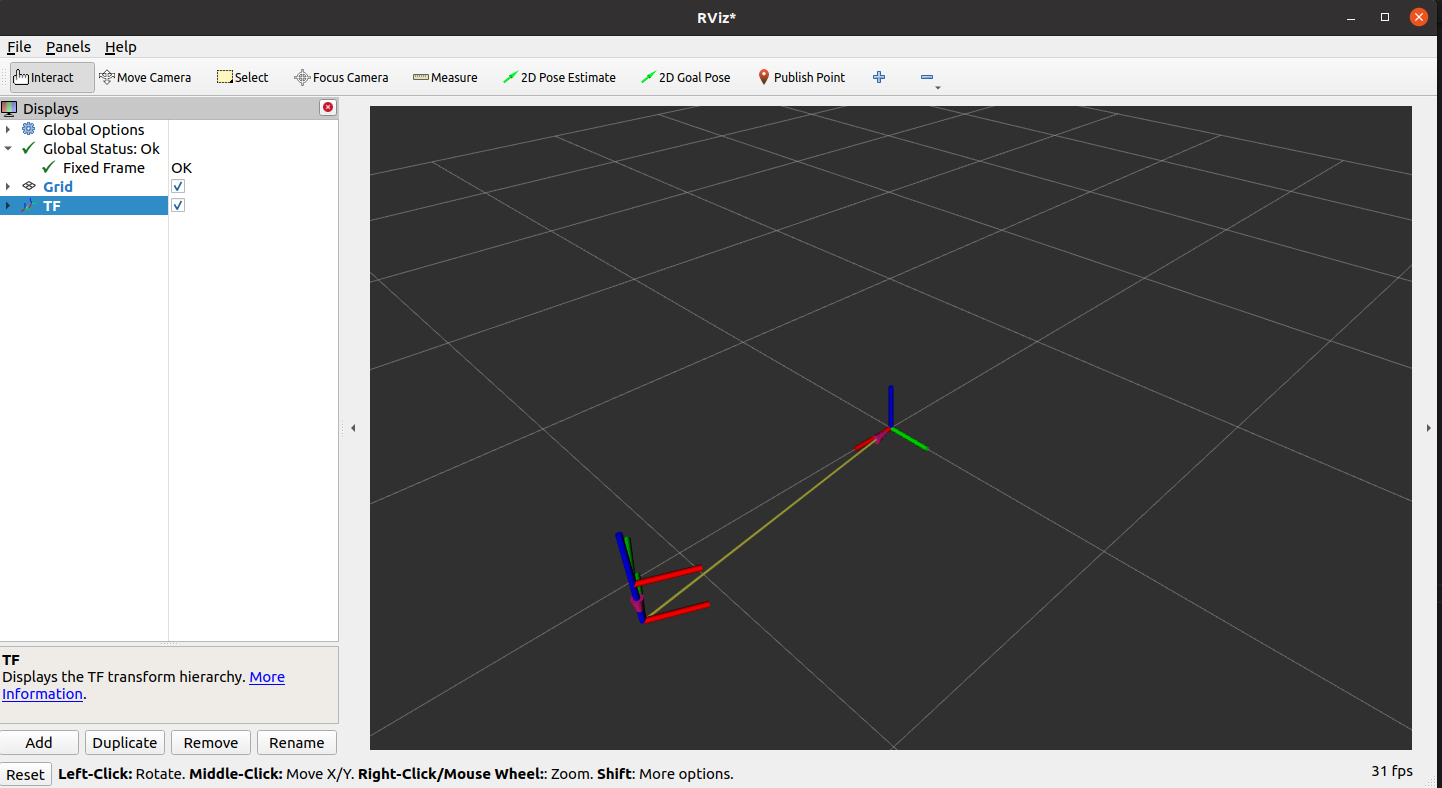
Task: Click the Displays panel monitor icon
Action: [x=10, y=108]
